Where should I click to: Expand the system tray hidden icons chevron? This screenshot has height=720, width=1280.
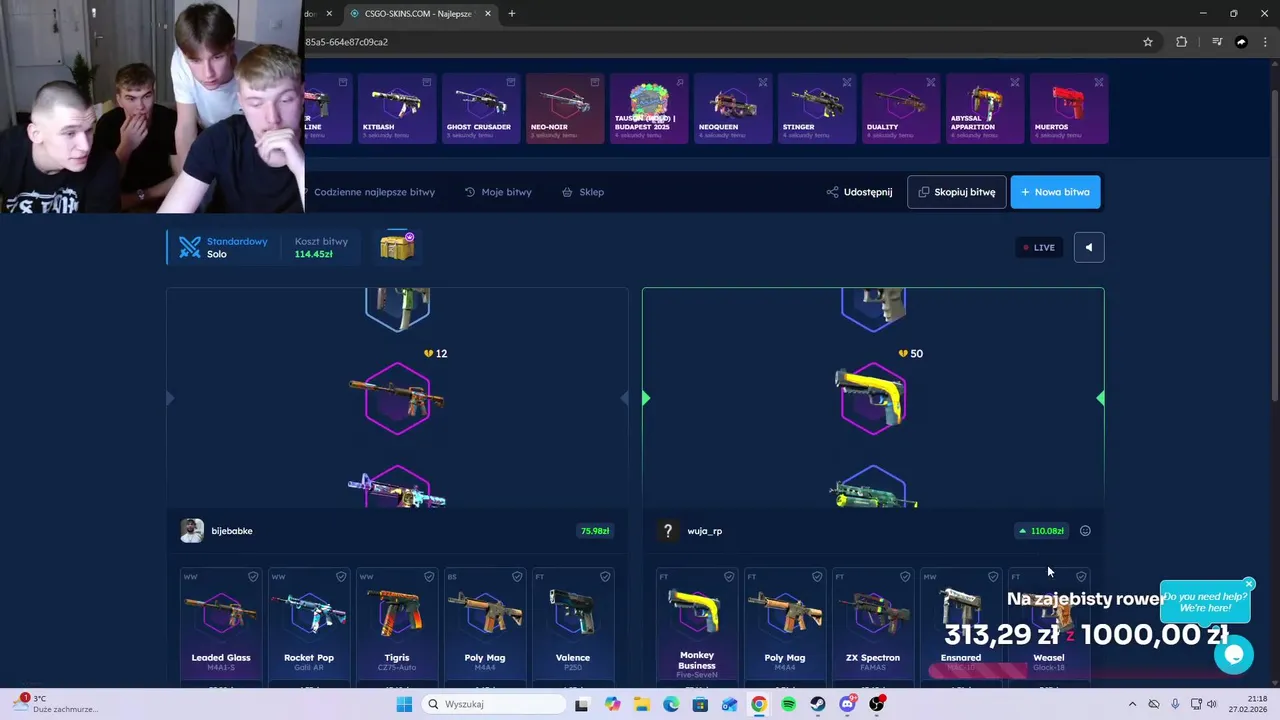coord(1132,704)
